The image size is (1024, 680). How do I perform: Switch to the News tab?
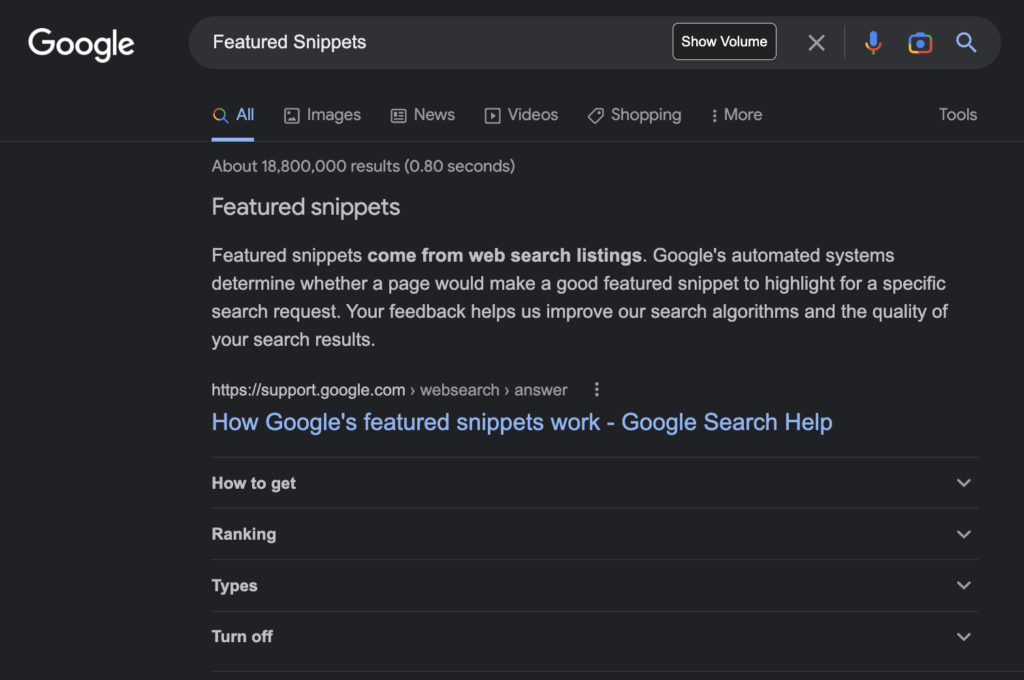[422, 115]
